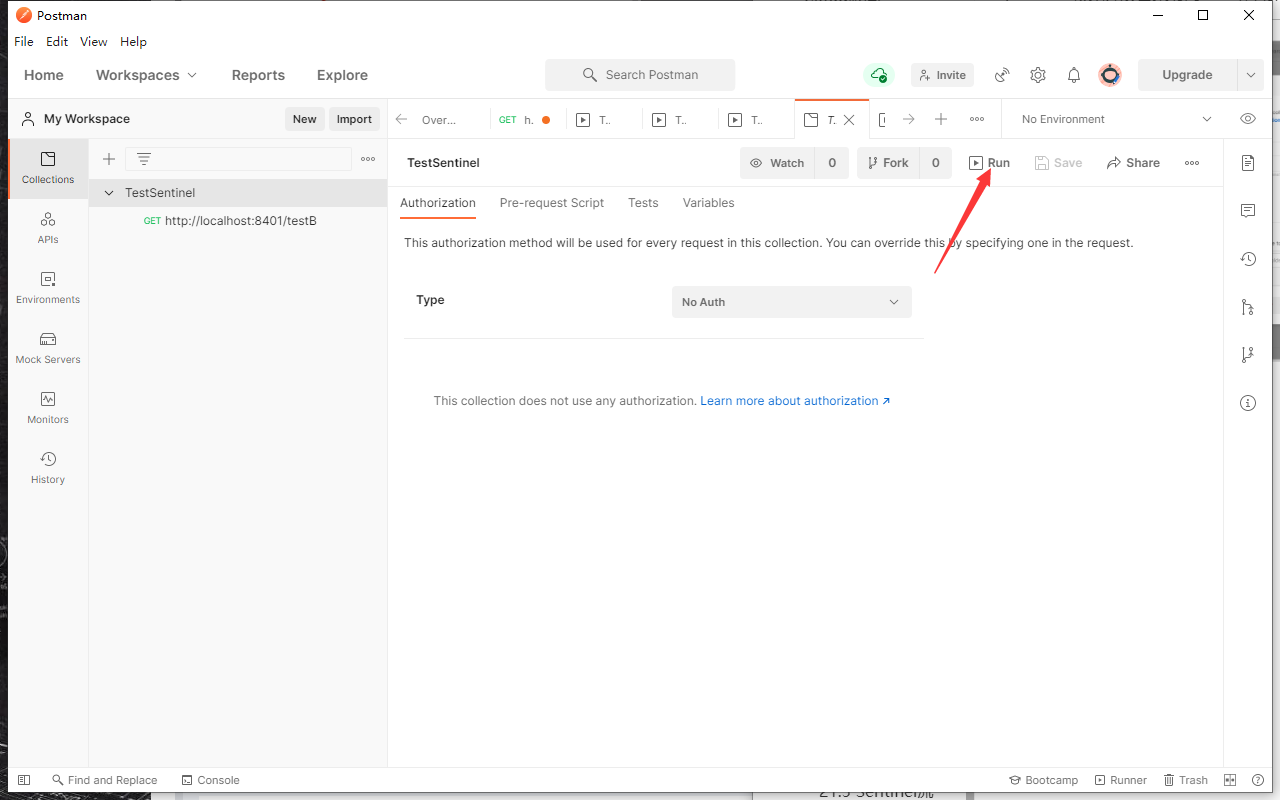The width and height of the screenshot is (1280, 800).
Task: Switch to the Pre-request Script tab
Action: click(551, 203)
